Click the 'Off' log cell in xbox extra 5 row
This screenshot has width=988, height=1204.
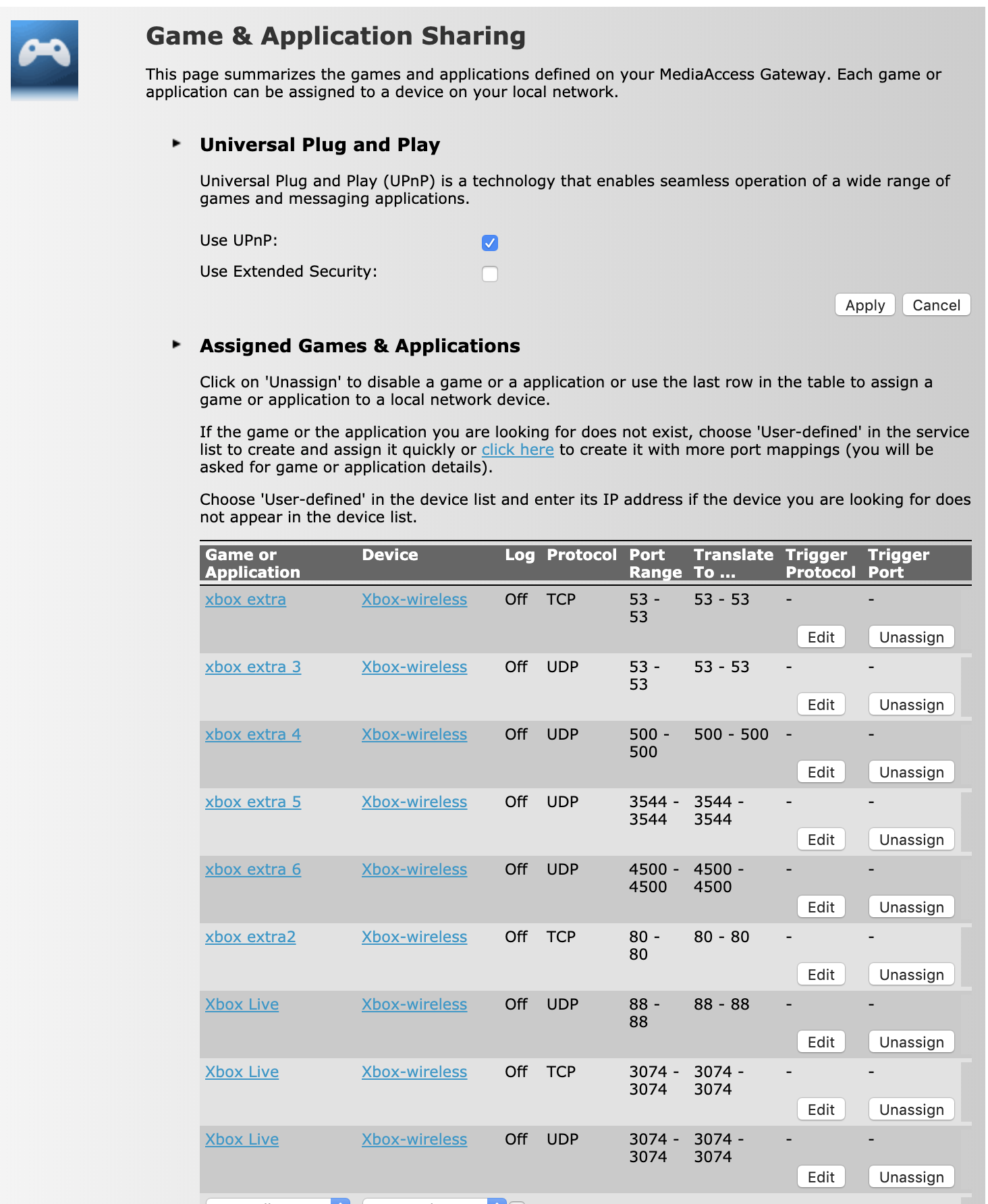point(516,802)
